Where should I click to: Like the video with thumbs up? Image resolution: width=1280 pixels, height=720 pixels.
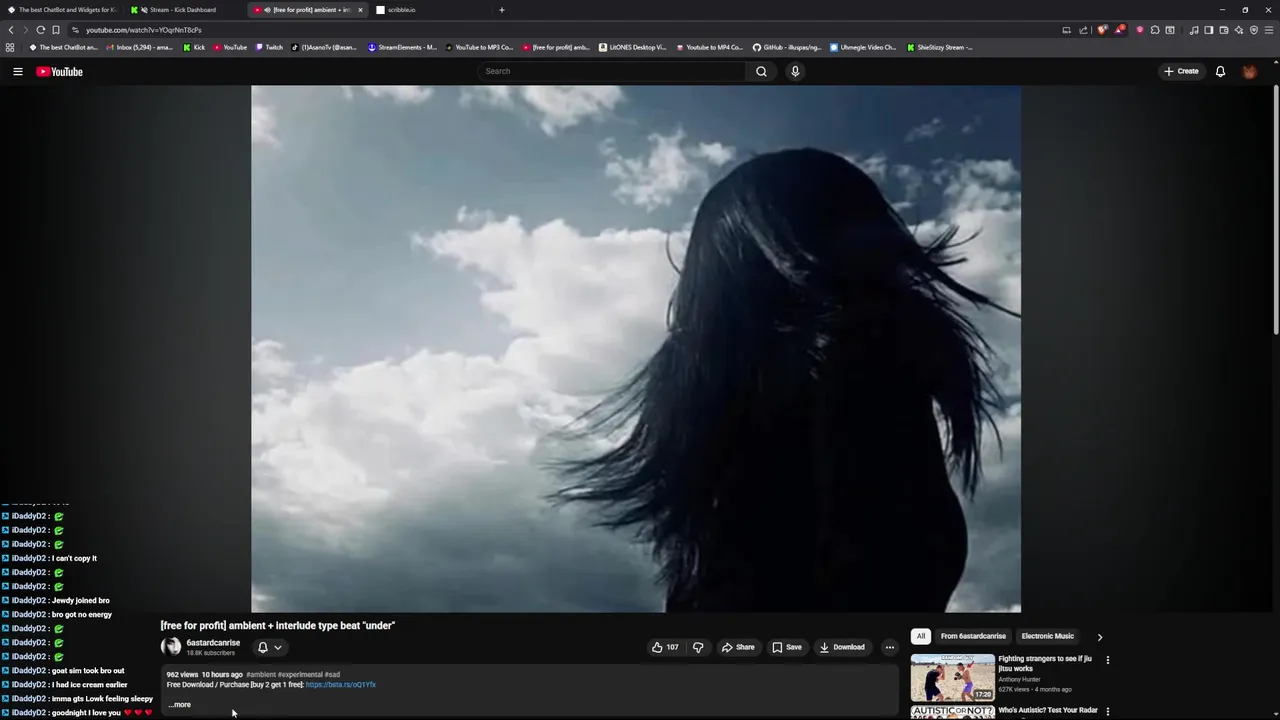click(x=665, y=647)
